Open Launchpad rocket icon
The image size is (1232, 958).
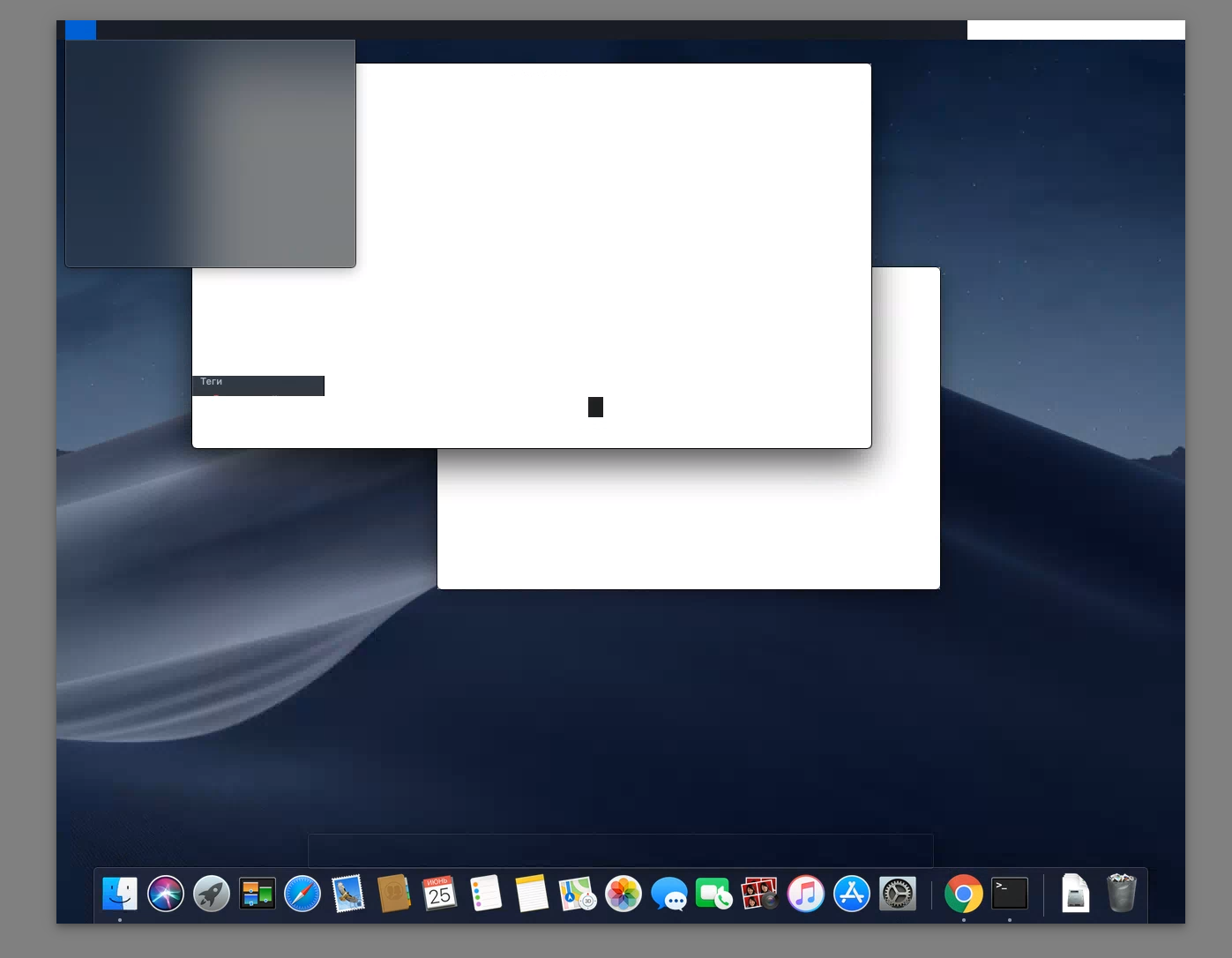tap(212, 894)
